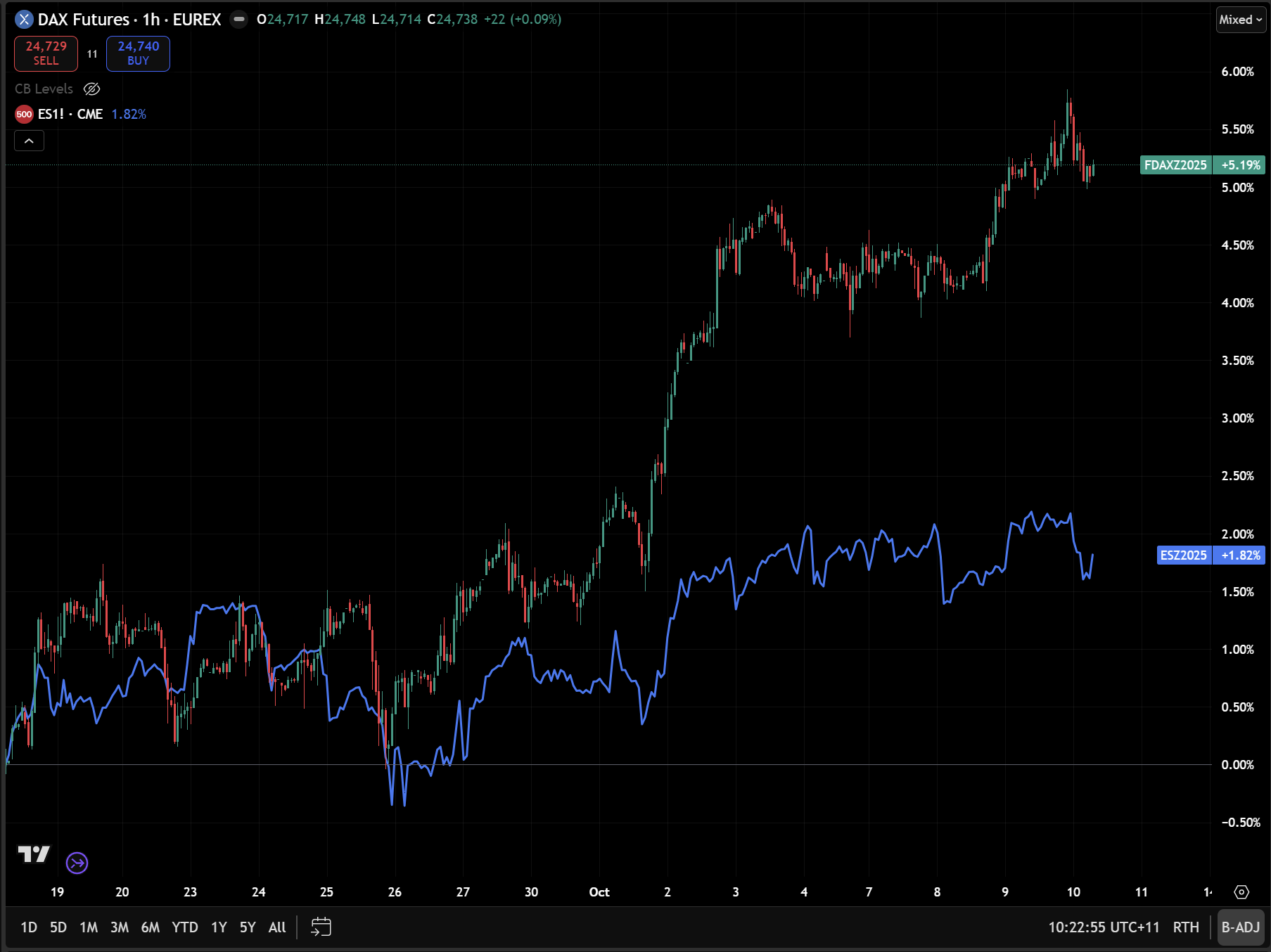This screenshot has width=1271, height=952.
Task: Click the ES1! 1.82% legend value
Action: pos(129,114)
